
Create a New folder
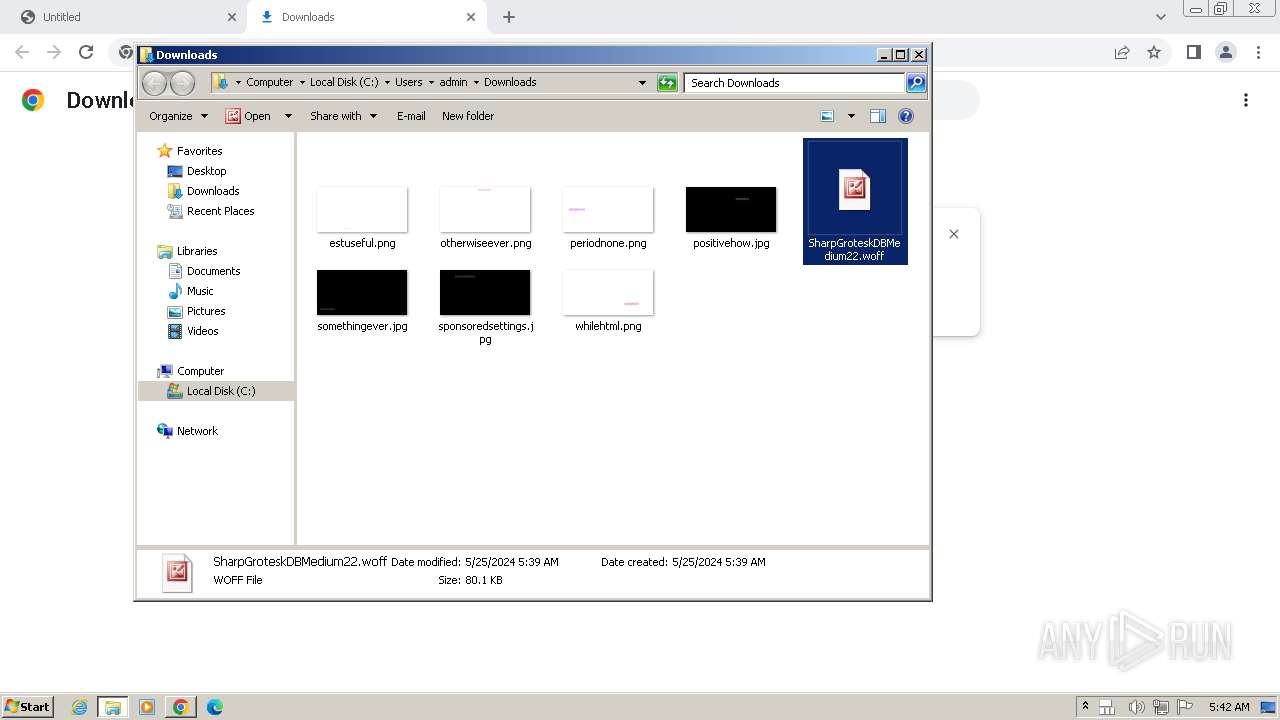click(468, 116)
